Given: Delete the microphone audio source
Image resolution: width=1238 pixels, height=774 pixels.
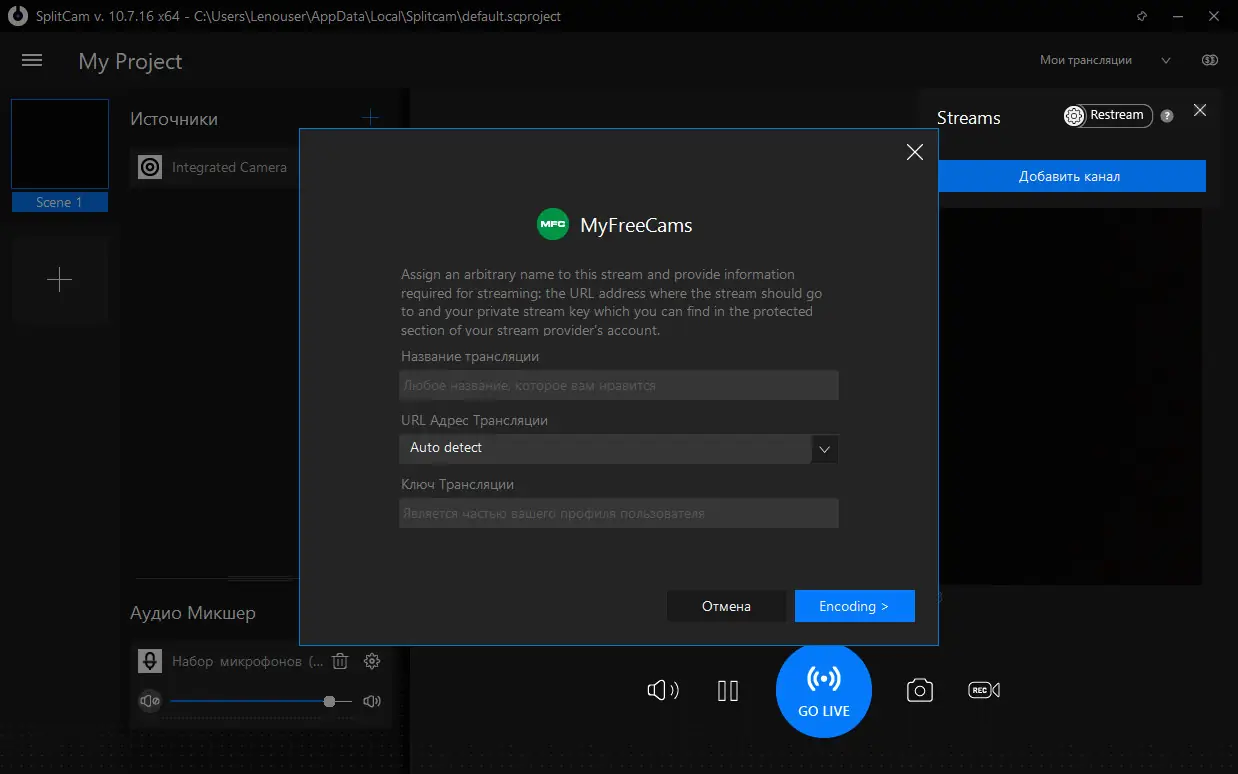Looking at the screenshot, I should coord(340,661).
